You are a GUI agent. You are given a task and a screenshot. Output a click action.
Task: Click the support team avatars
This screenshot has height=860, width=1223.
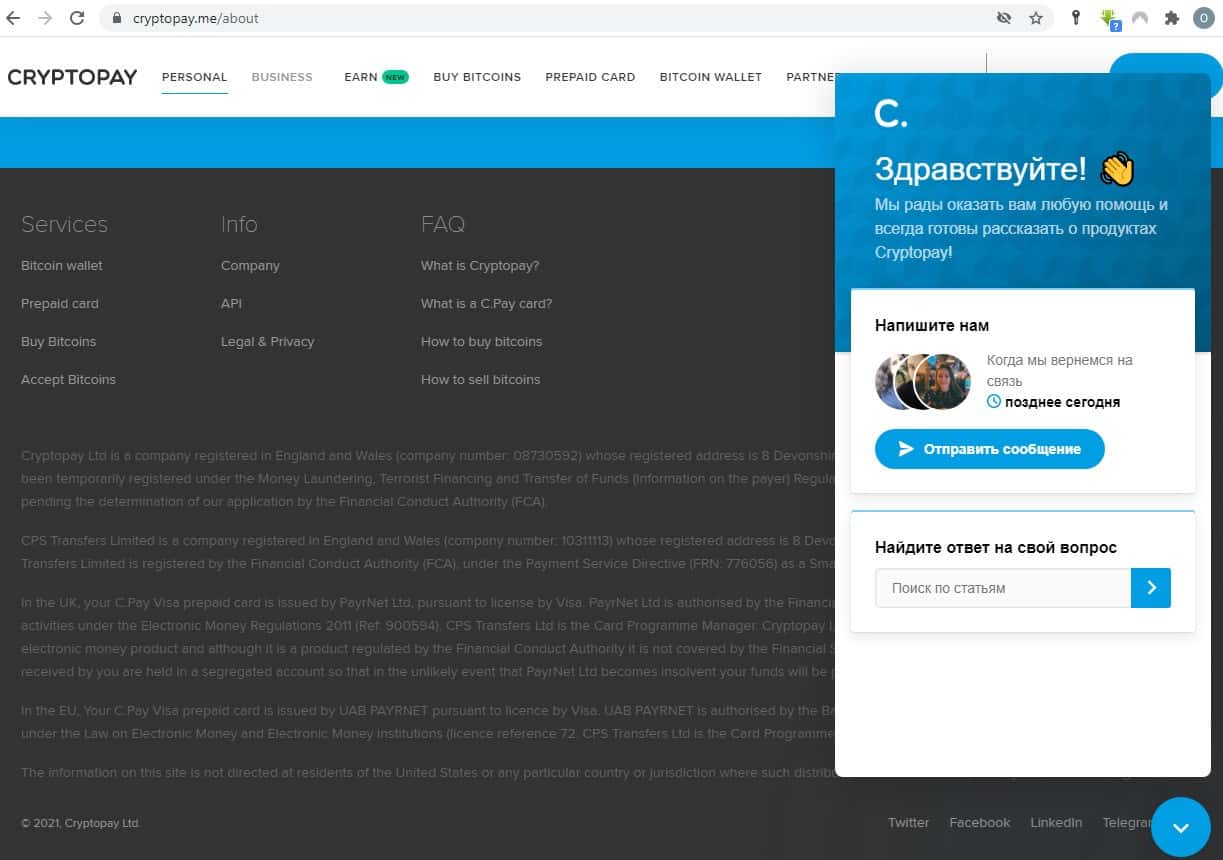pyautogui.click(x=923, y=382)
